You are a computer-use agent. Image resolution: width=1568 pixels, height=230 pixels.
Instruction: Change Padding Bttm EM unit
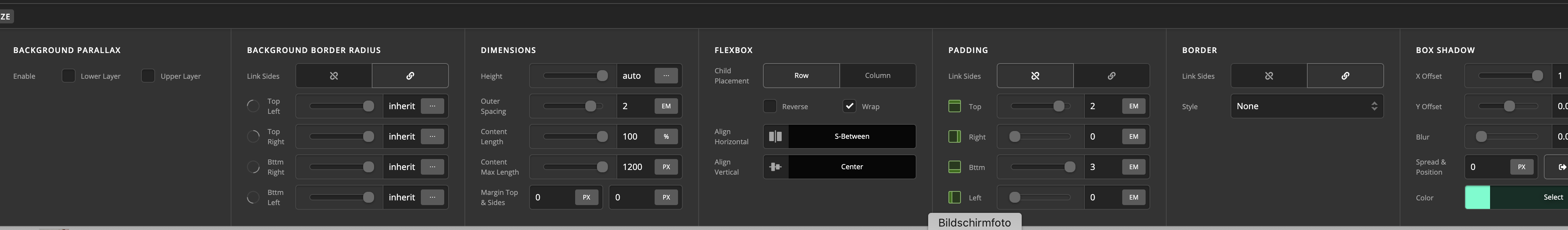coord(1134,167)
